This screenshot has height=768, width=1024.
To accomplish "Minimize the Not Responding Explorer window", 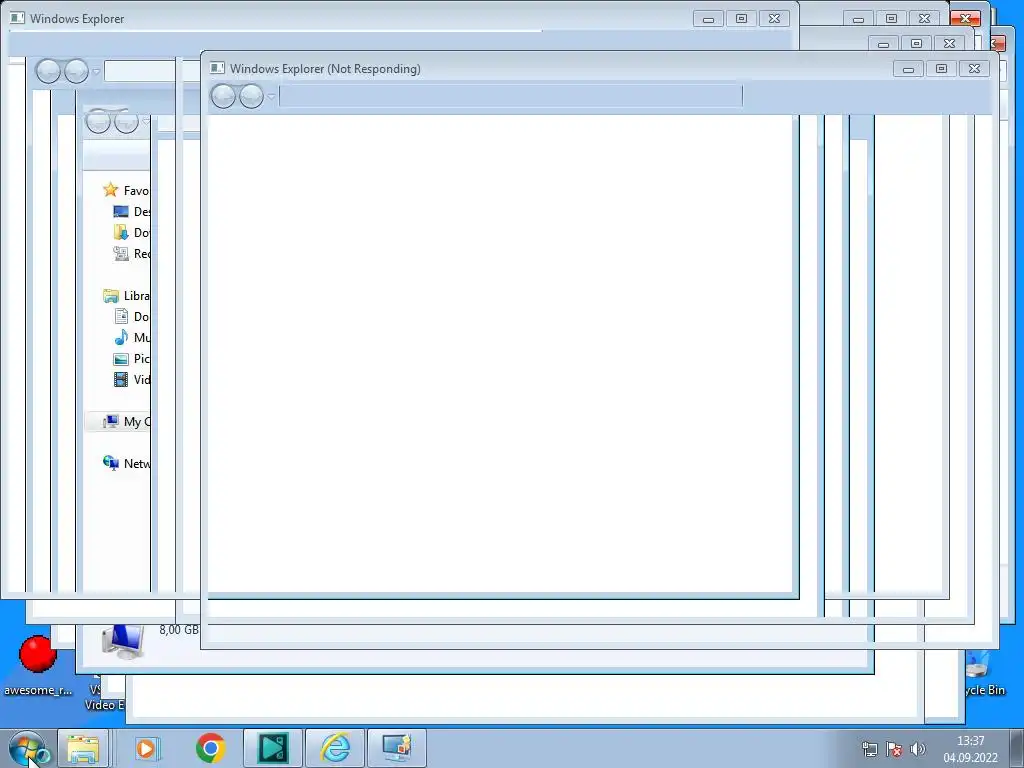I will 908,69.
